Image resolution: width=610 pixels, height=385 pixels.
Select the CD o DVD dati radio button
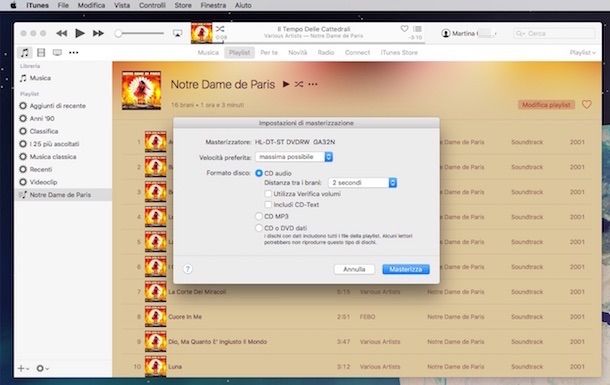tap(259, 228)
